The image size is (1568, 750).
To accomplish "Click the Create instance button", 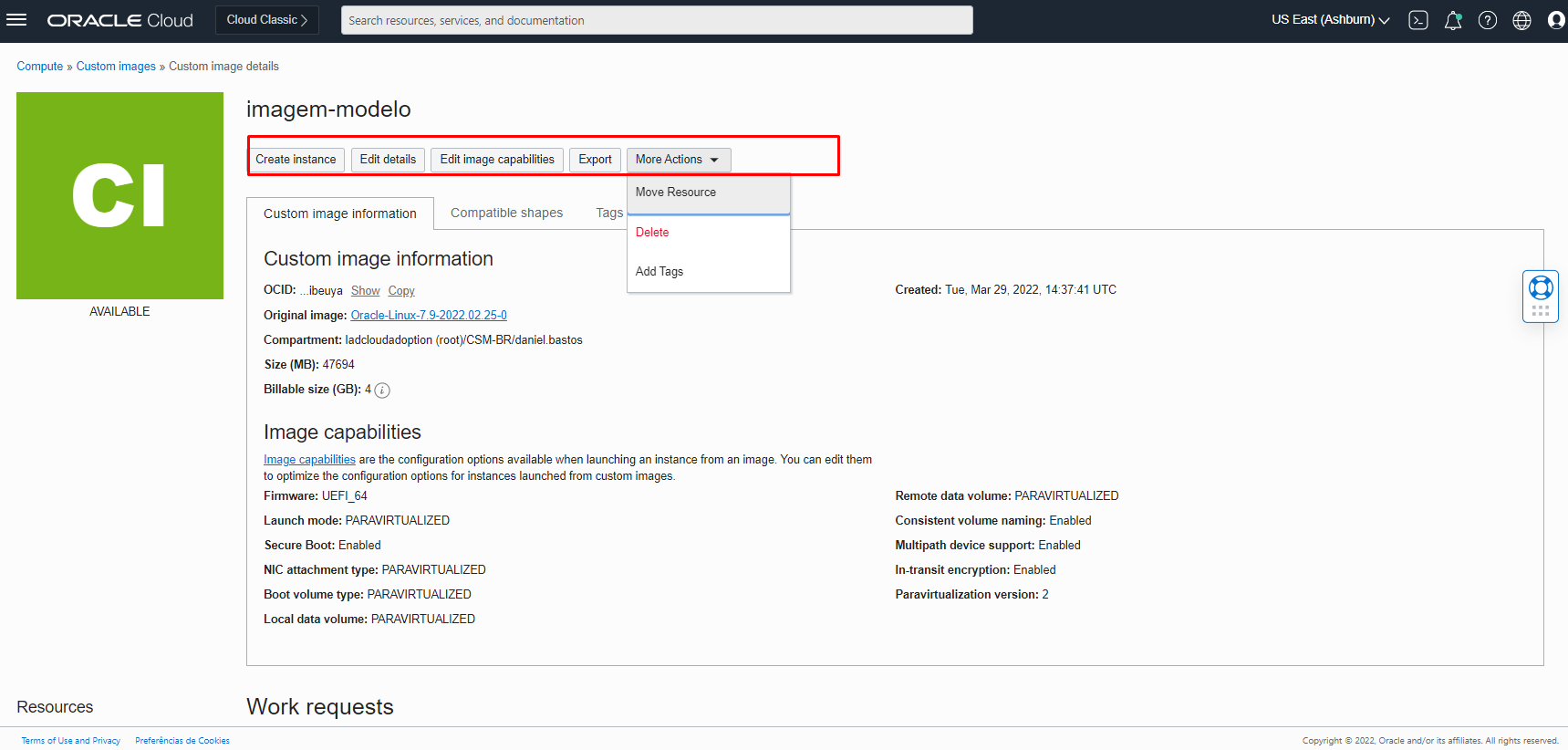I will click(x=296, y=160).
